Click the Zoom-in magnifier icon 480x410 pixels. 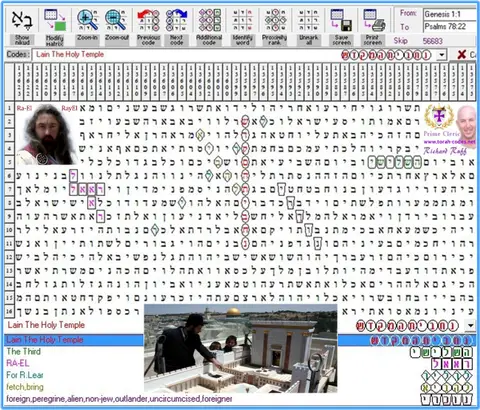(88, 20)
